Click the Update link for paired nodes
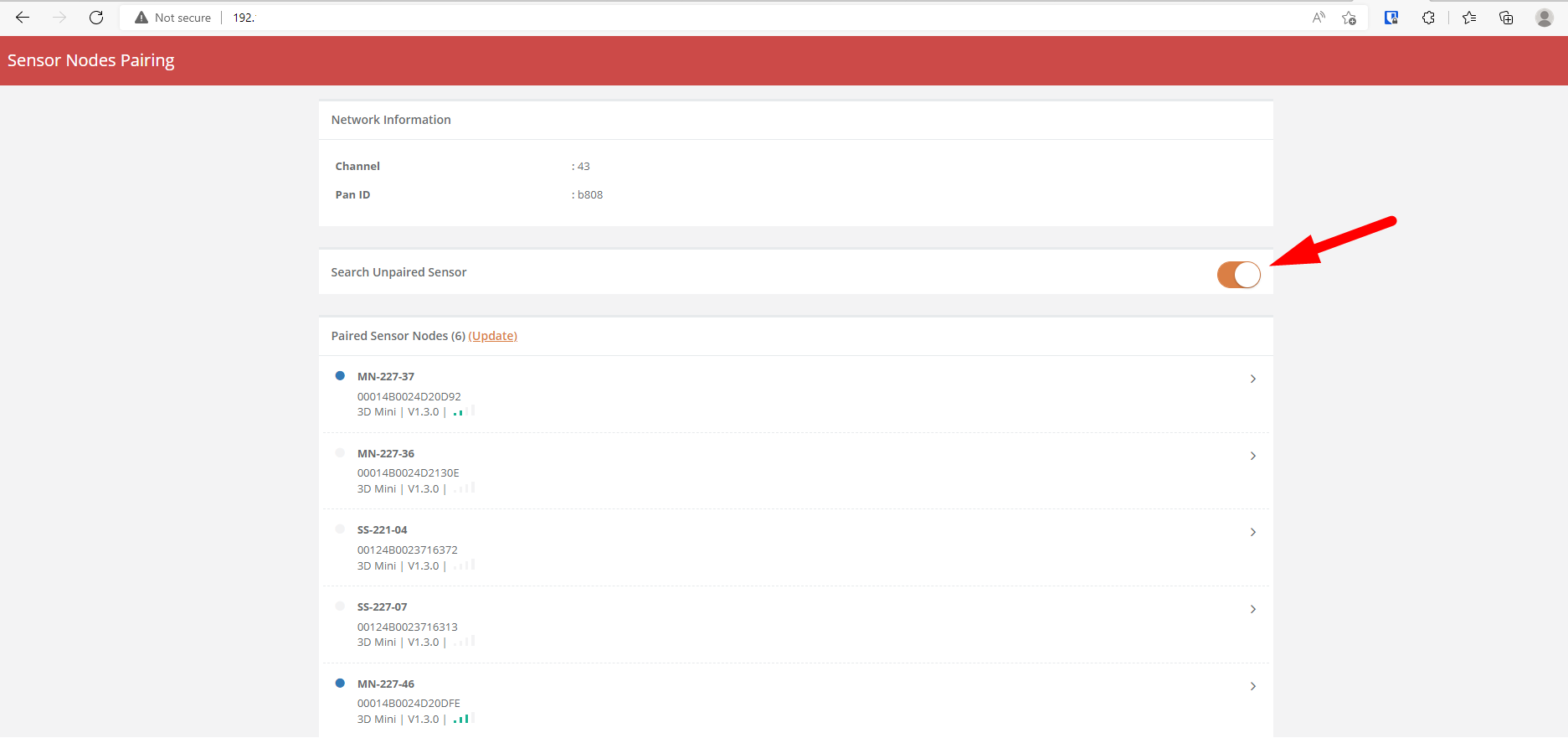Image resolution: width=1568 pixels, height=738 pixels. [x=492, y=336]
